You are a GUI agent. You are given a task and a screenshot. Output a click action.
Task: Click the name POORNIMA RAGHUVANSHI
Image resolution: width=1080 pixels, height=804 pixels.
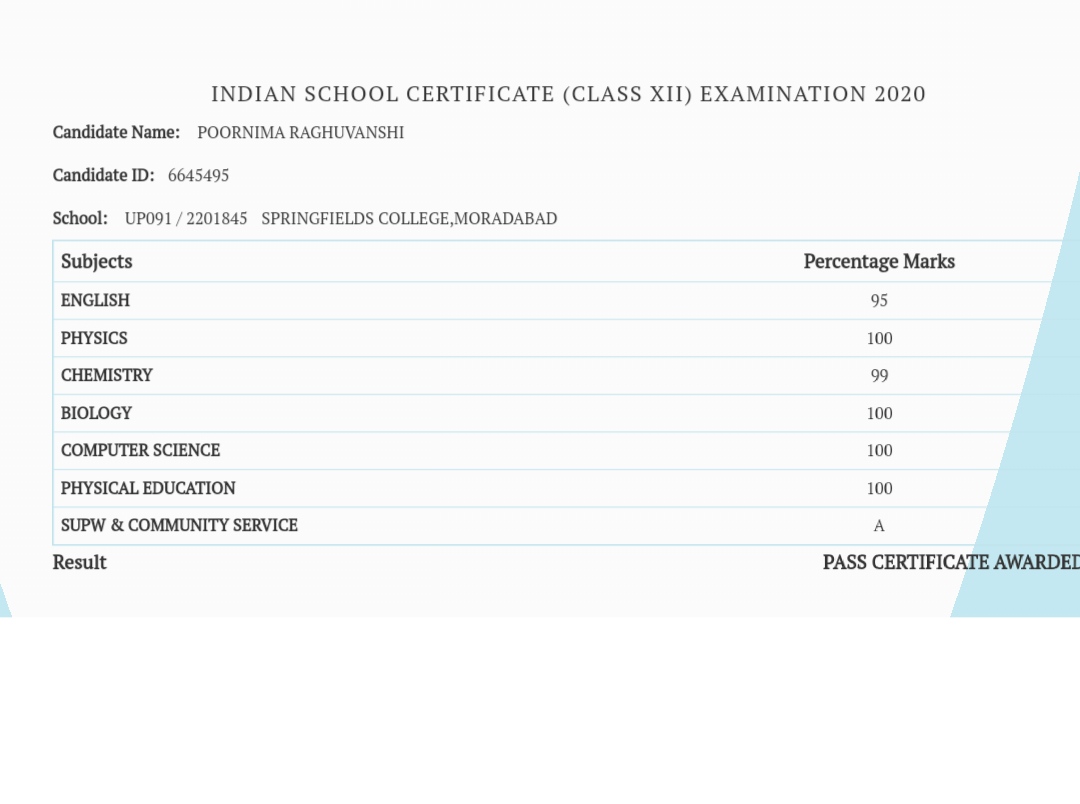point(301,132)
